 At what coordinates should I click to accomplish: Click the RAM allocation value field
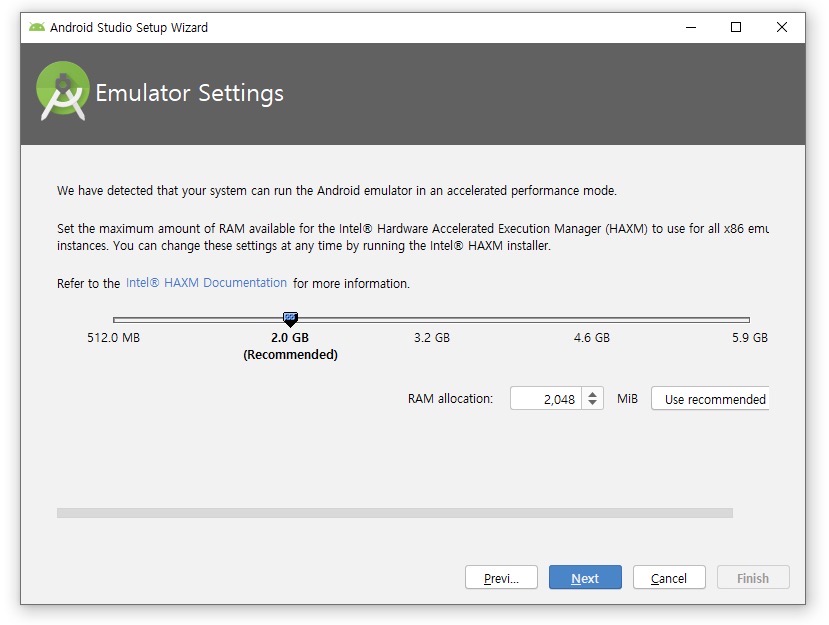point(546,399)
